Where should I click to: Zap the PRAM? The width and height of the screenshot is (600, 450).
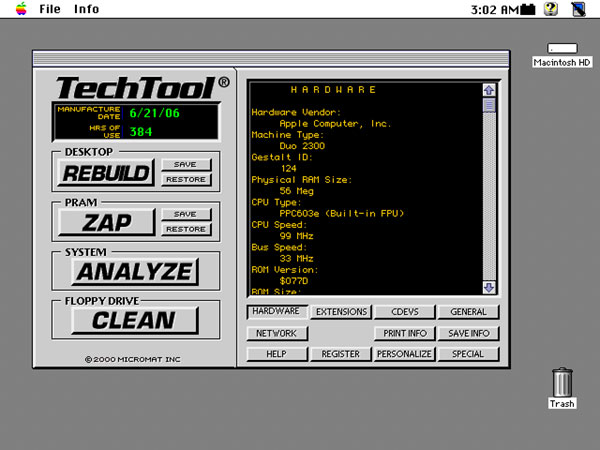tap(106, 222)
